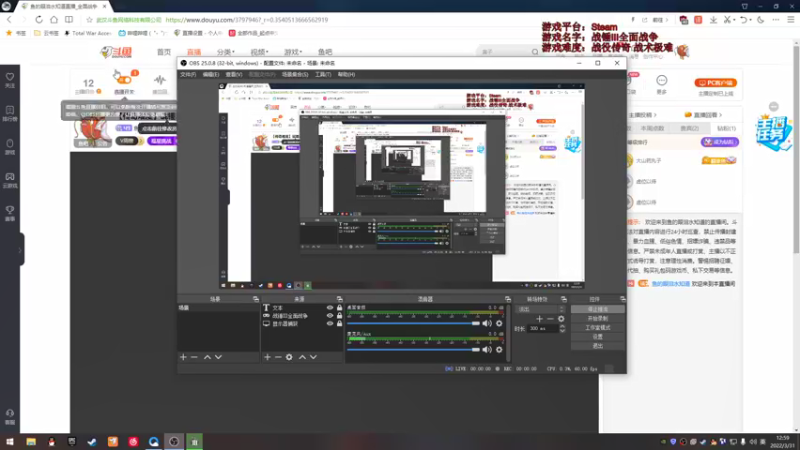This screenshot has height=450, width=800.
Task: Open OBS 场景集合(S) menu
Action: (x=295, y=74)
